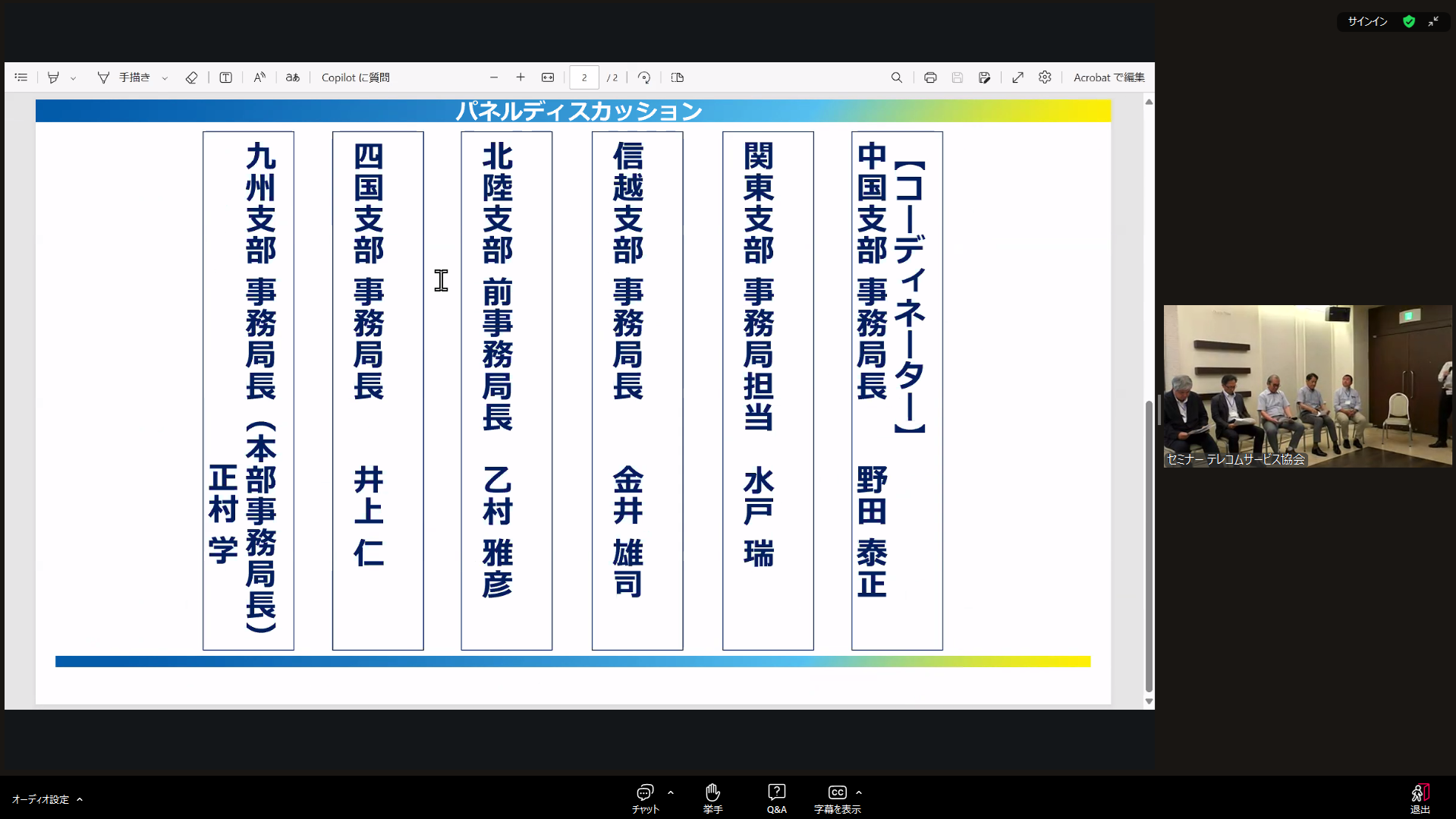Screen dimensions: 1456x819
Task: Click the 関東支部 事務局担当 水戸 瑞 text
Action: (x=759, y=354)
